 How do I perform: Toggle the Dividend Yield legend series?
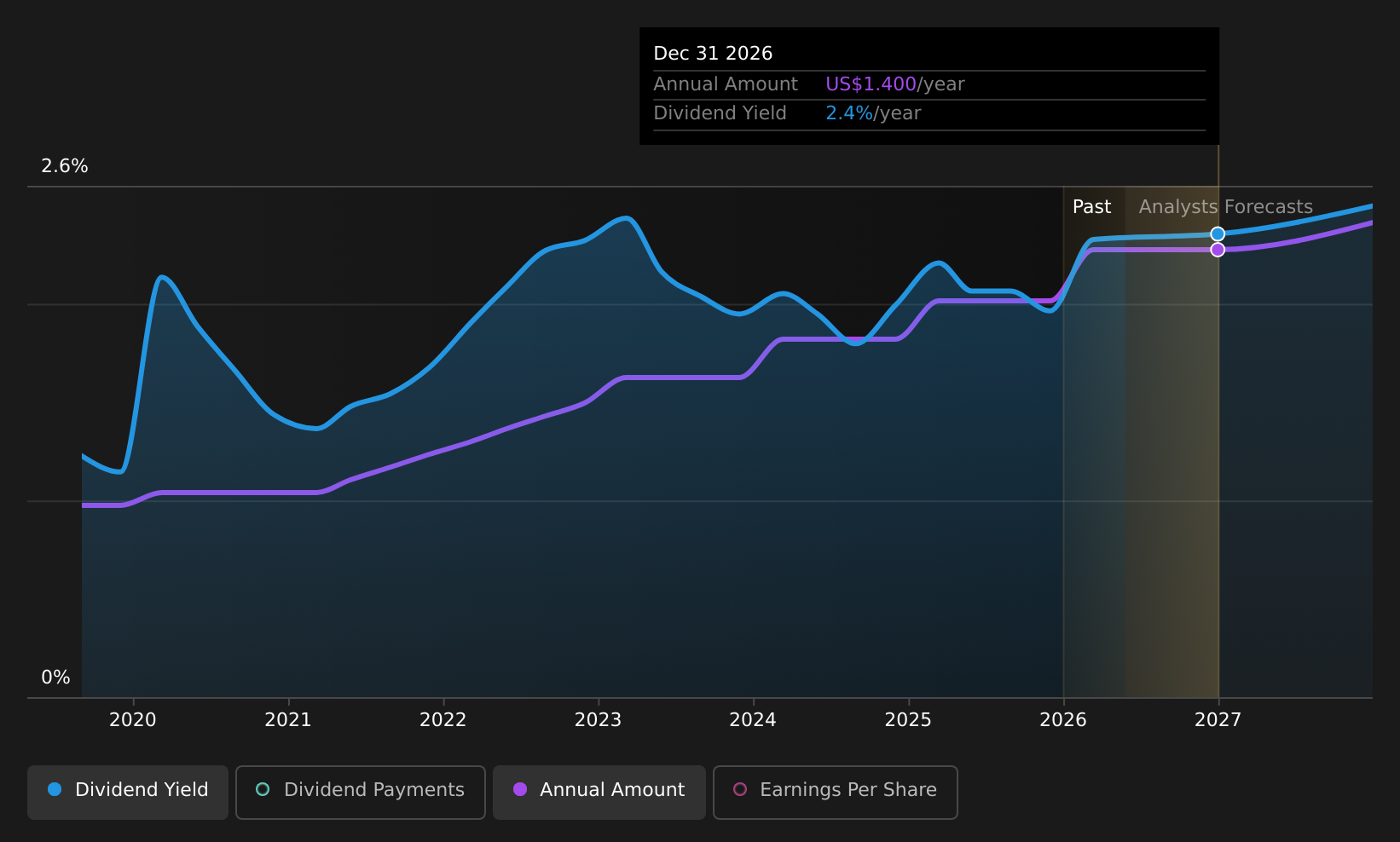coord(128,792)
